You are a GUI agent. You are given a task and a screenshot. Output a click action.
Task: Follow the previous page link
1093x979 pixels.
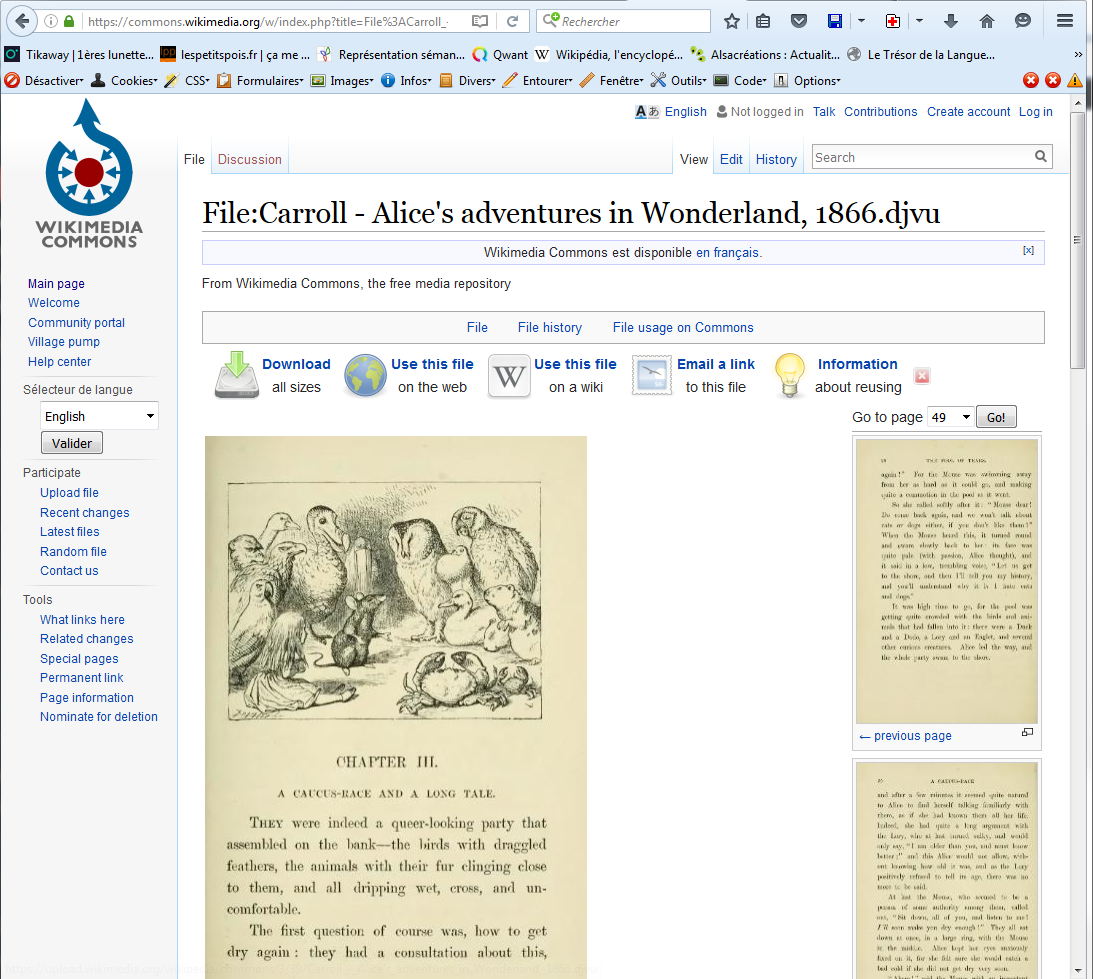(905, 736)
